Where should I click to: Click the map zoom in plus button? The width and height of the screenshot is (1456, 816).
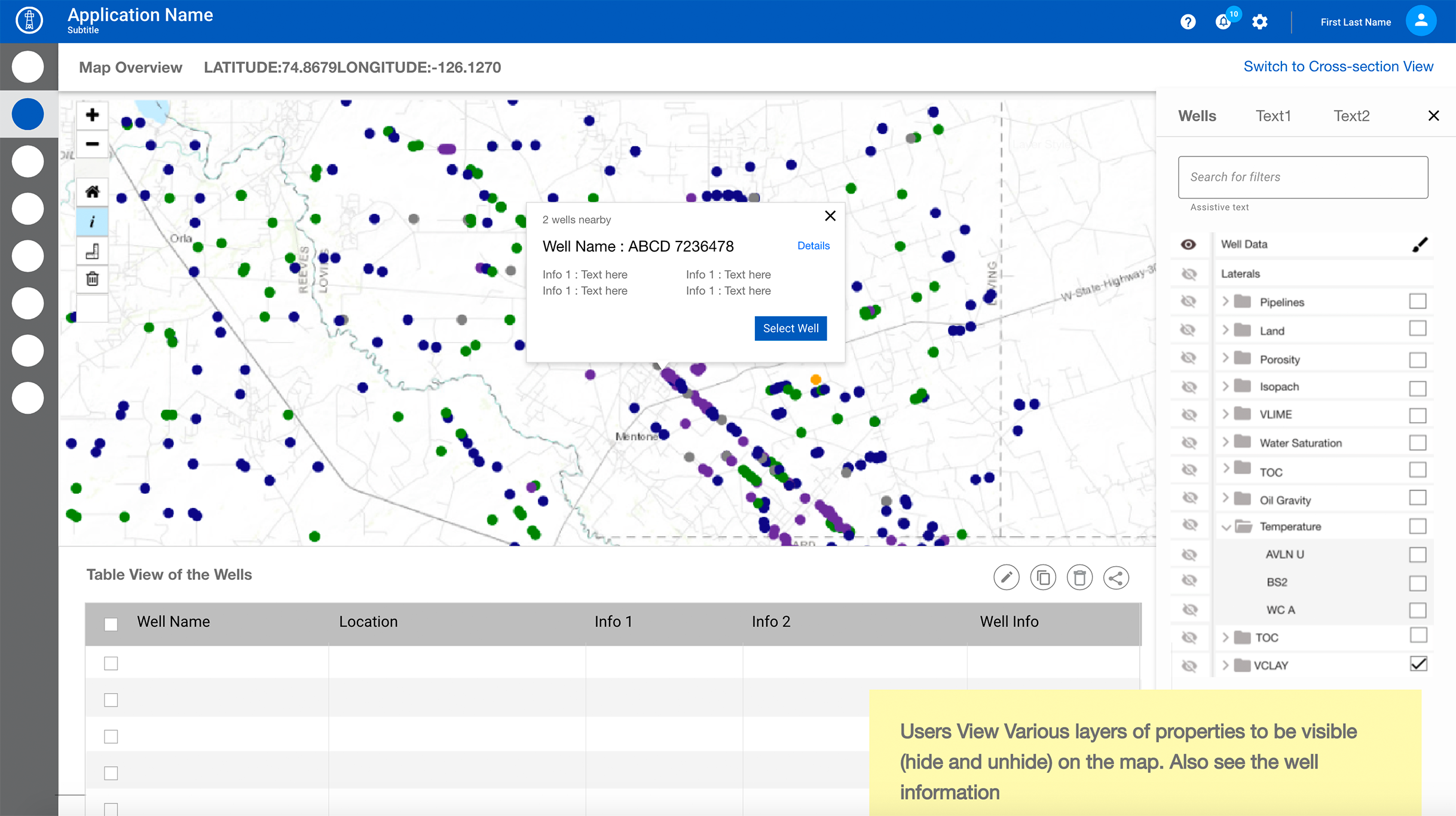coord(92,115)
